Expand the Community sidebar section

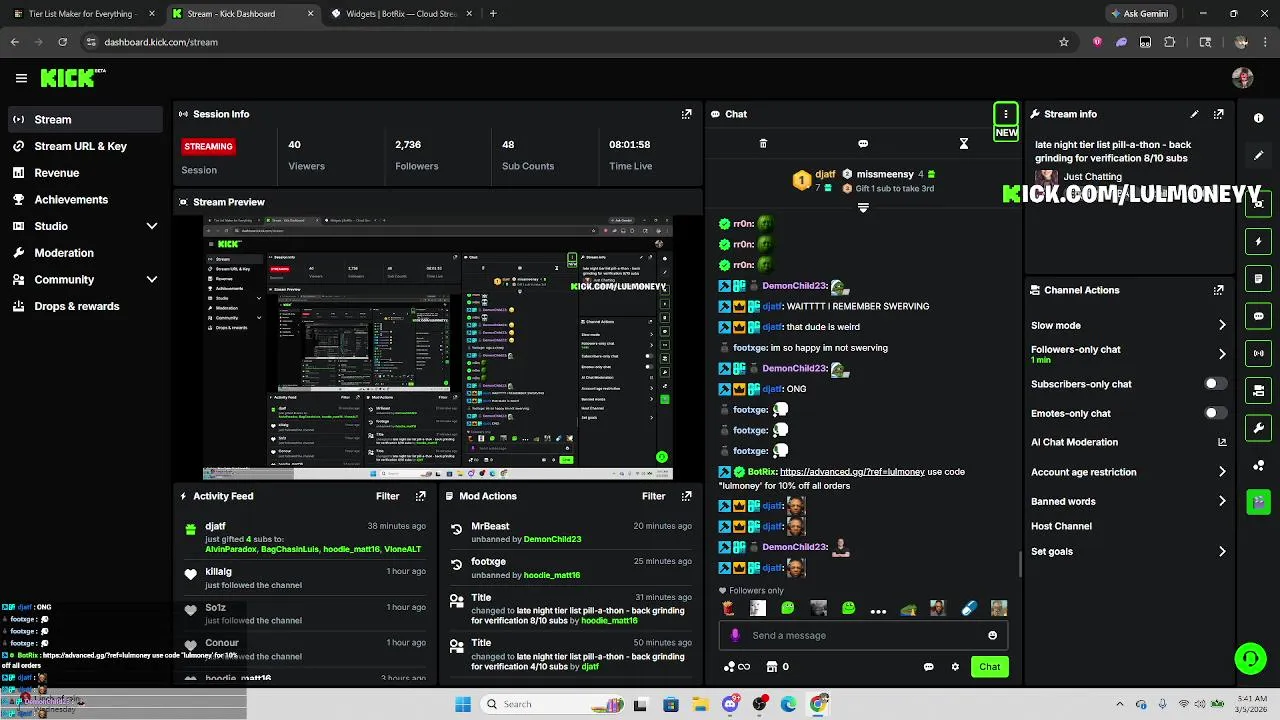152,280
